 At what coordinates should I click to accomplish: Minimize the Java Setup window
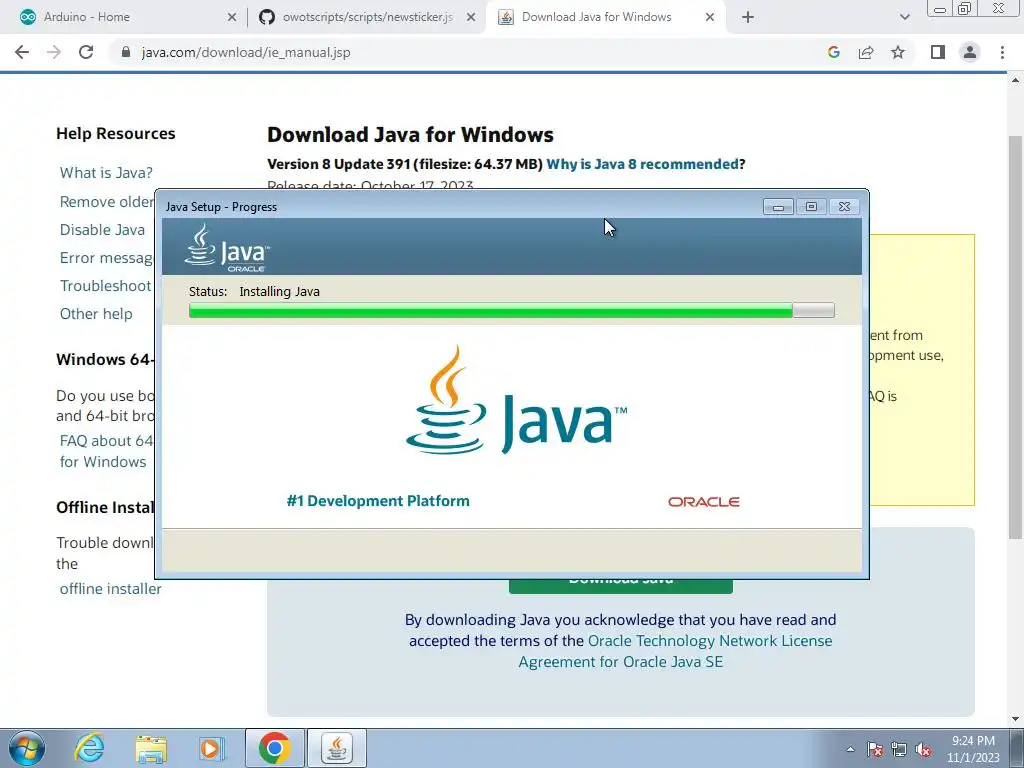pos(778,206)
